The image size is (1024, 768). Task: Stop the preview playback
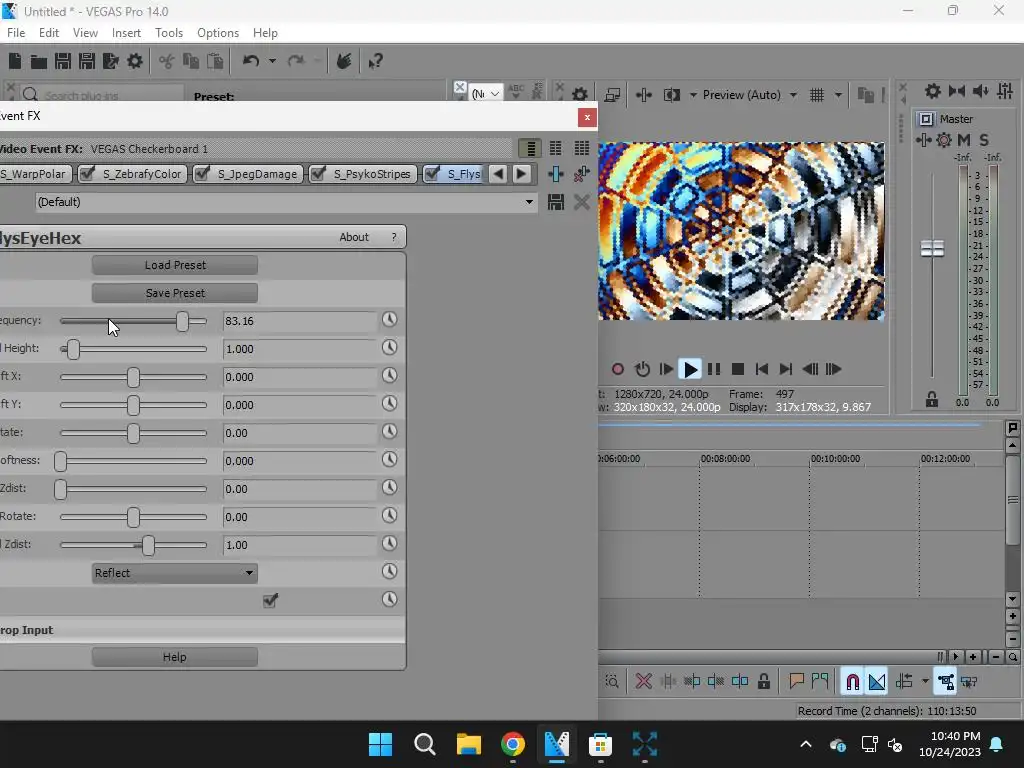click(x=738, y=369)
